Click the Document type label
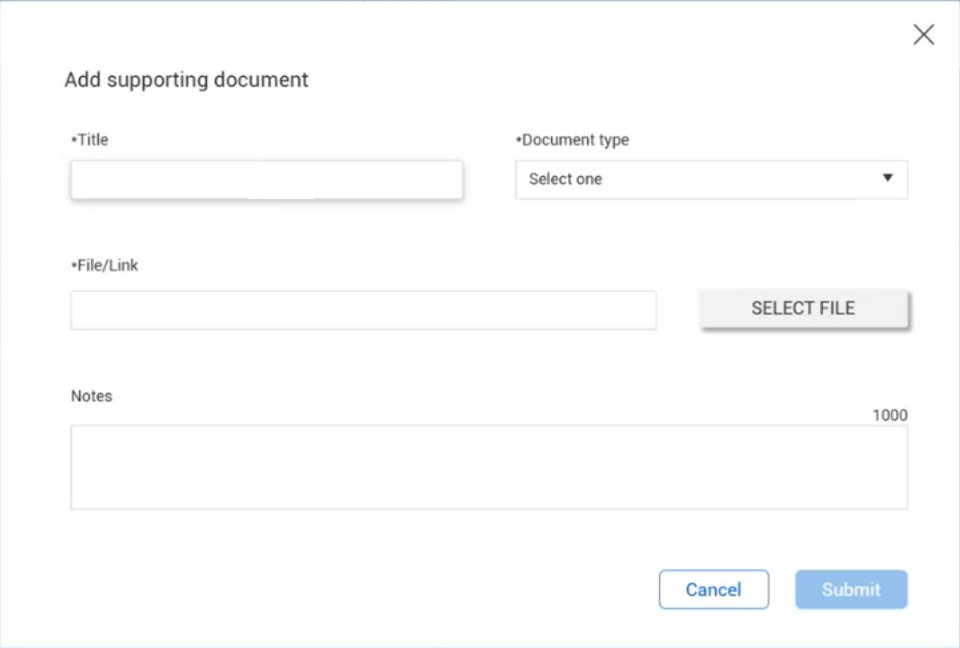Viewport: 960px width, 648px height. tap(575, 140)
